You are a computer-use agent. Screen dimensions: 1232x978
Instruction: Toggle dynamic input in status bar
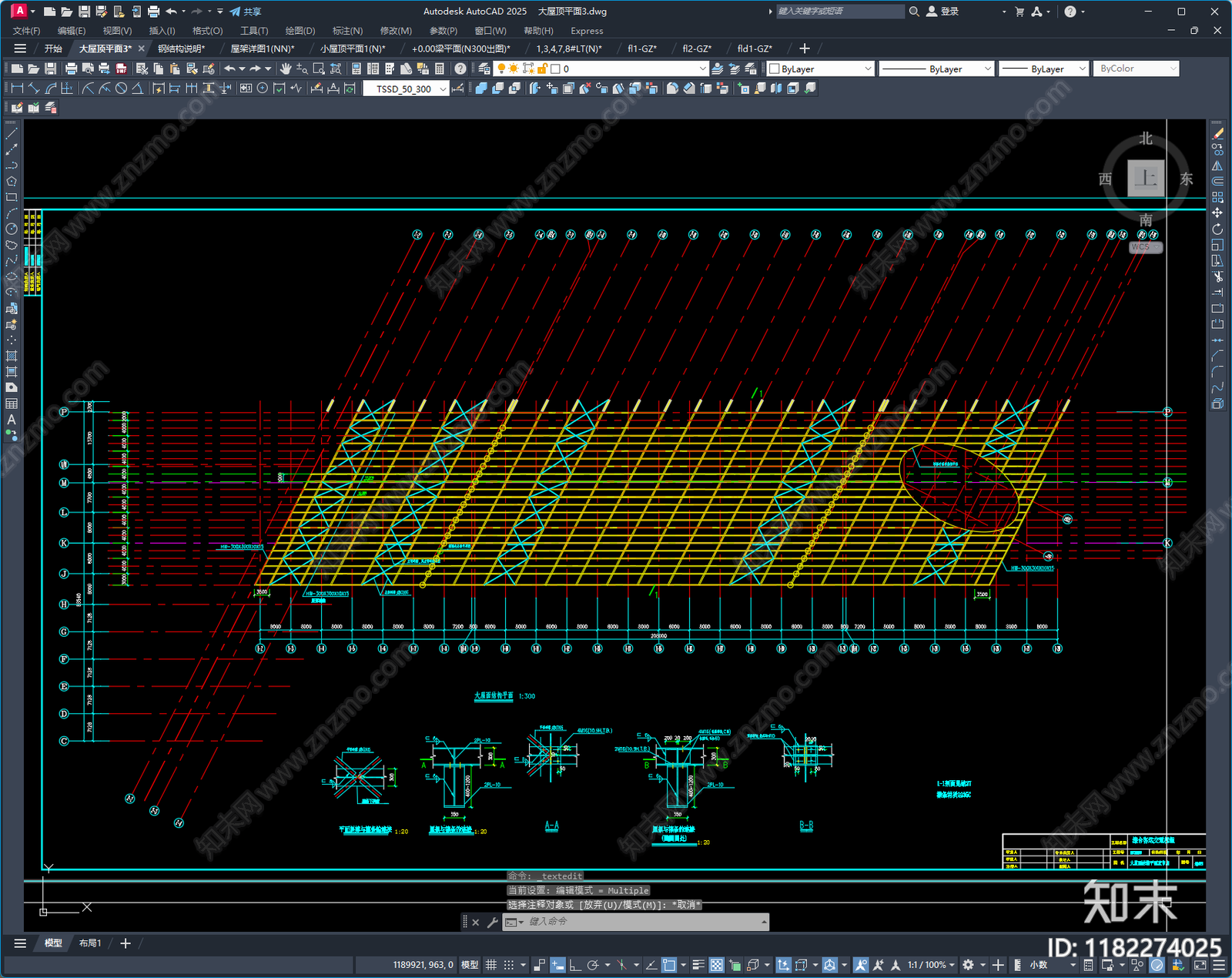557,965
